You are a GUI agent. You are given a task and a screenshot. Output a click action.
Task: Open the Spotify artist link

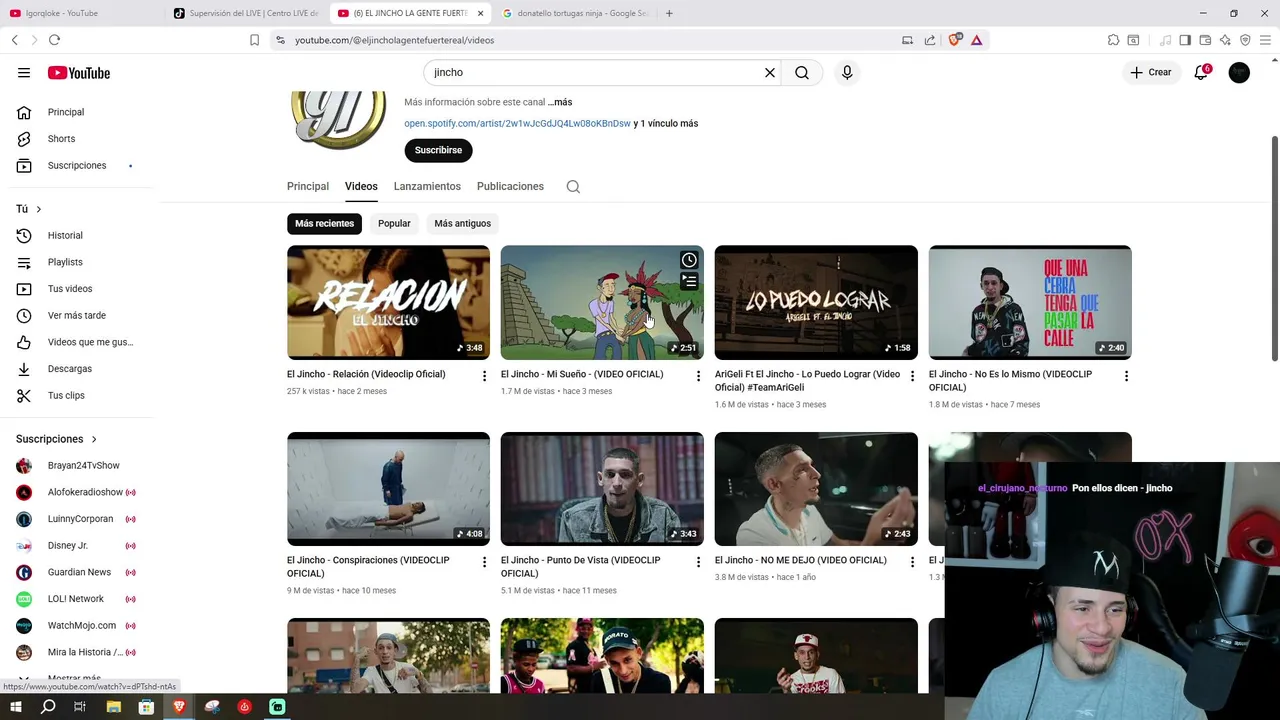[x=517, y=124]
